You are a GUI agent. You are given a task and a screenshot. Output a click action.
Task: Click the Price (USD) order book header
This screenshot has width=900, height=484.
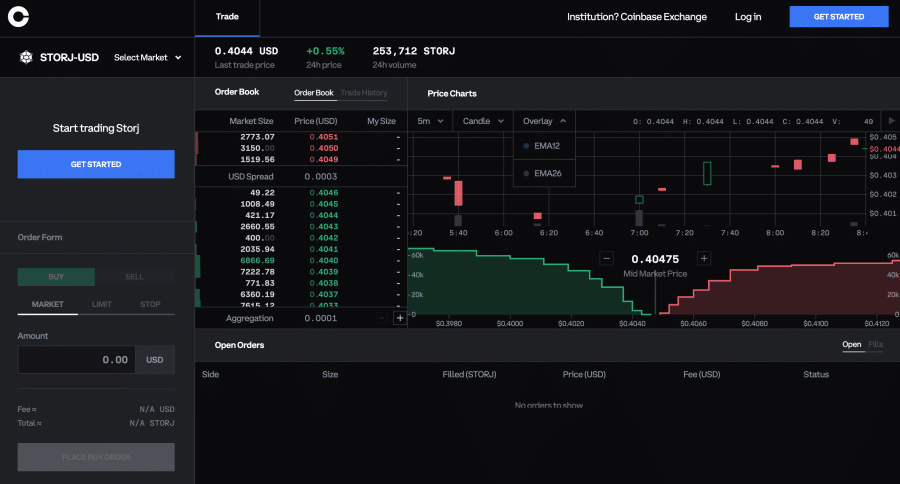point(316,121)
